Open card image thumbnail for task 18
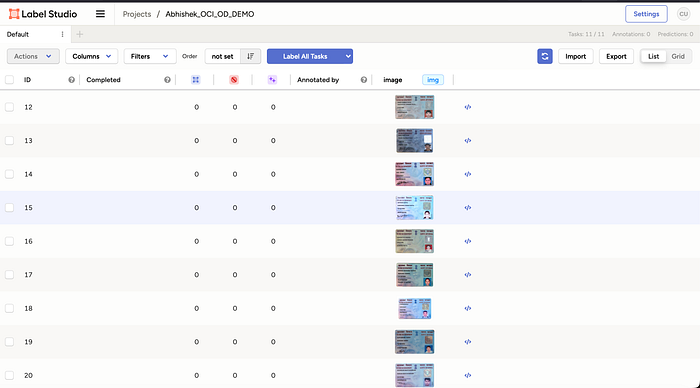Screen dimensions: 700x388 414,308
